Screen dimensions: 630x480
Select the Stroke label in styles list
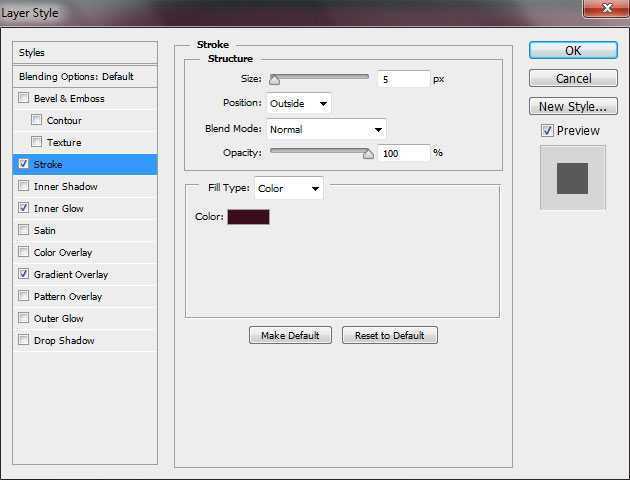pyautogui.click(x=48, y=164)
